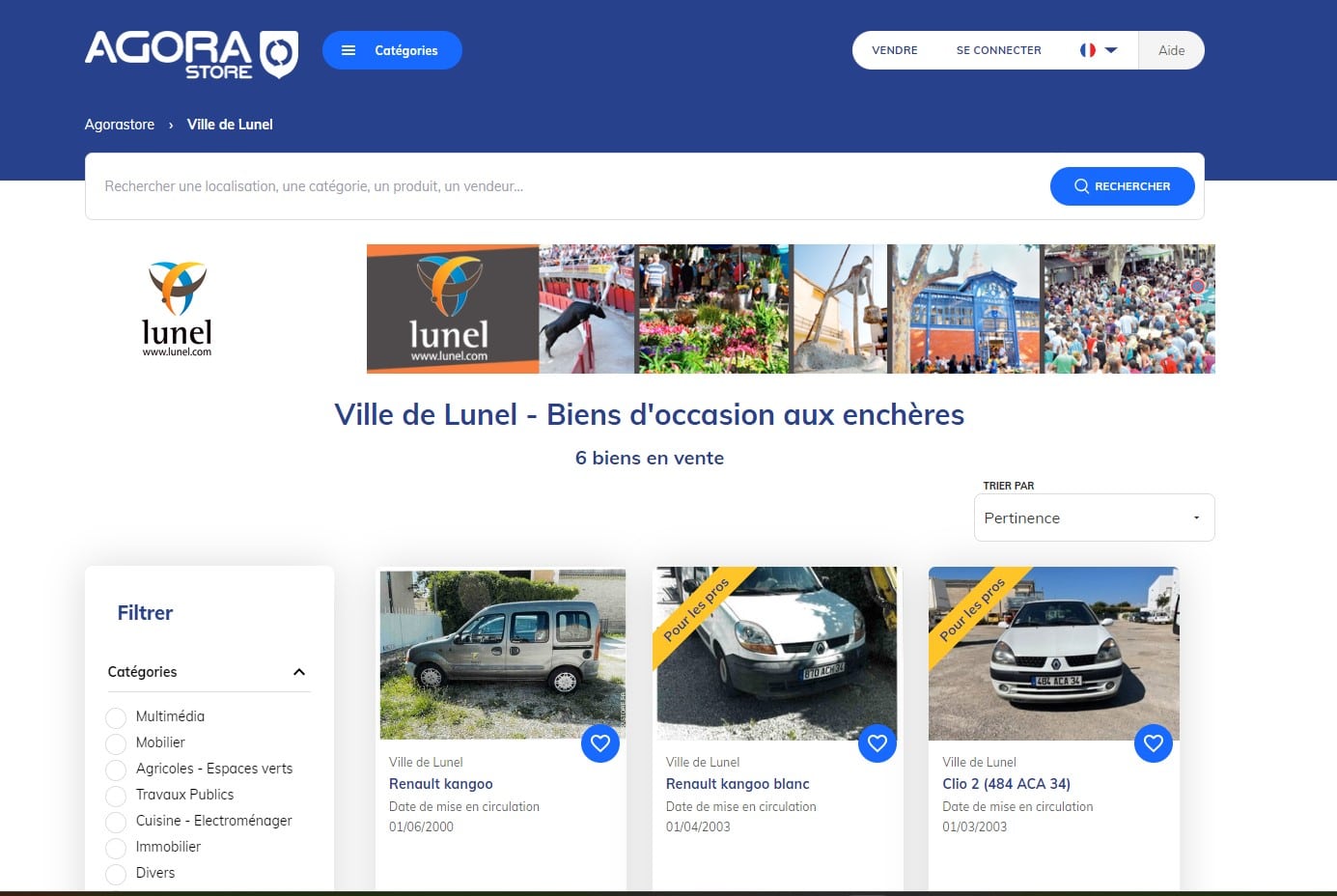1337x896 pixels.
Task: Open the French flag language dropdown
Action: (x=1099, y=50)
